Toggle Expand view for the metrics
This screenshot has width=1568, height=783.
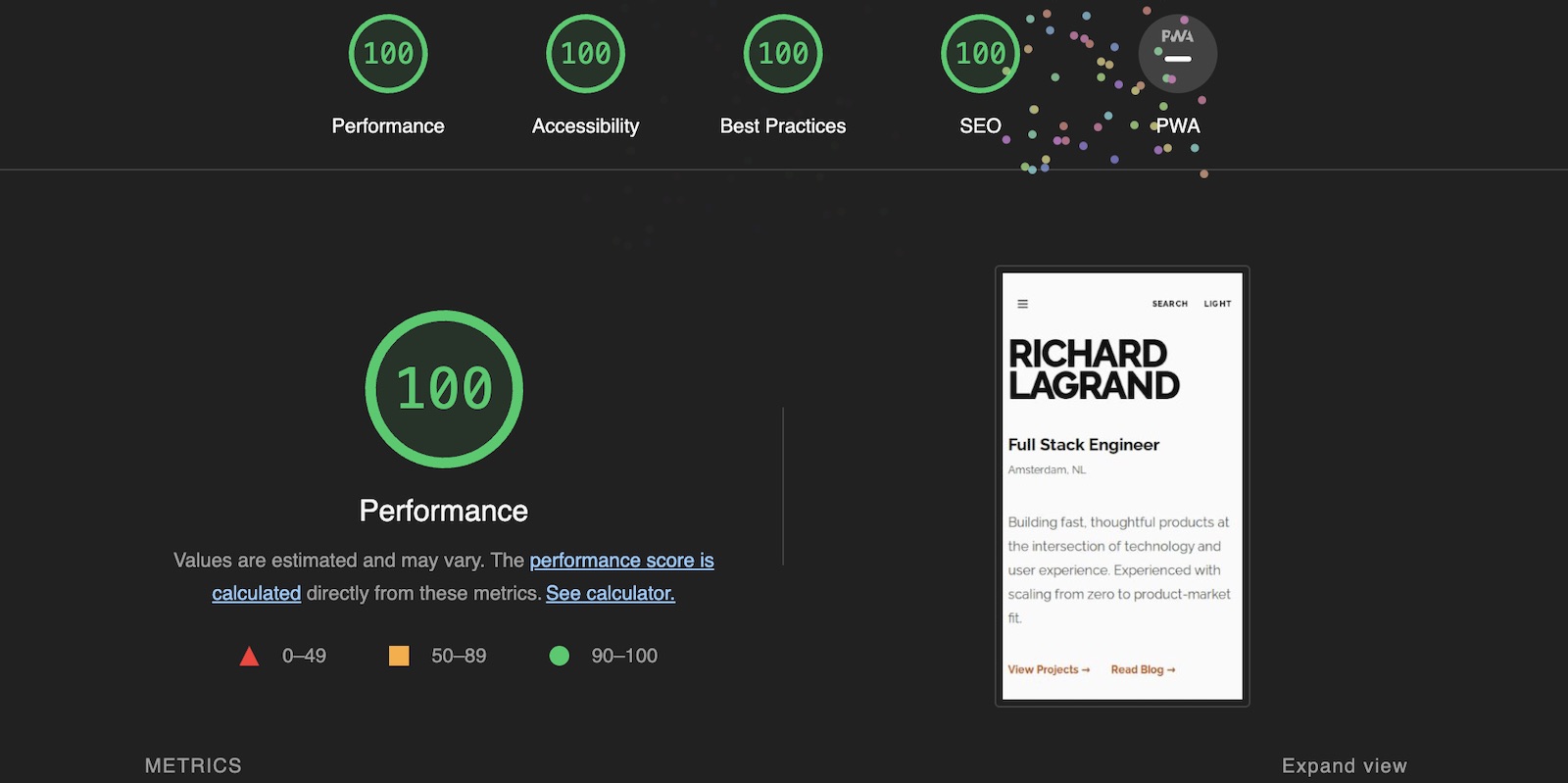1344,765
